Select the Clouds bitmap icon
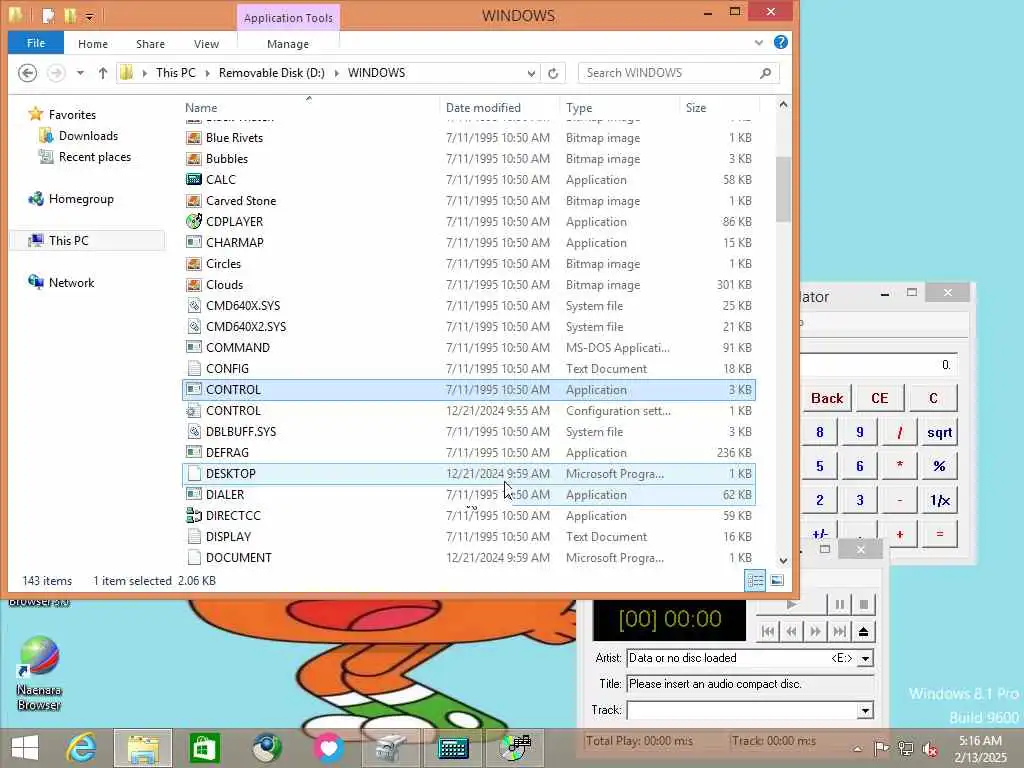This screenshot has width=1024, height=768. 193,285
